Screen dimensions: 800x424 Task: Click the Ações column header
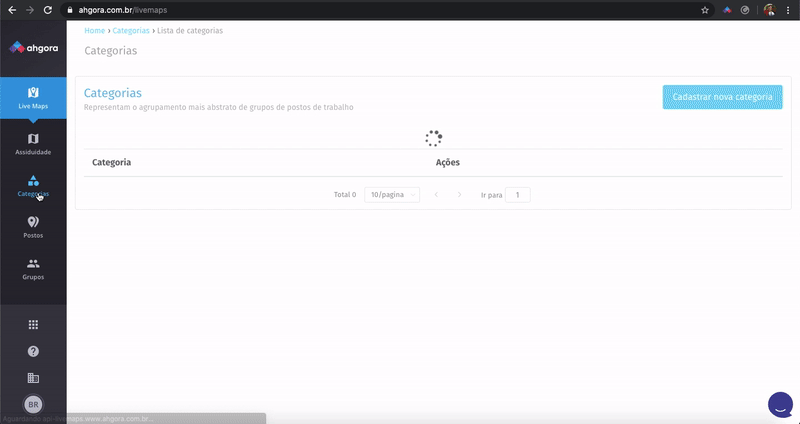point(447,162)
